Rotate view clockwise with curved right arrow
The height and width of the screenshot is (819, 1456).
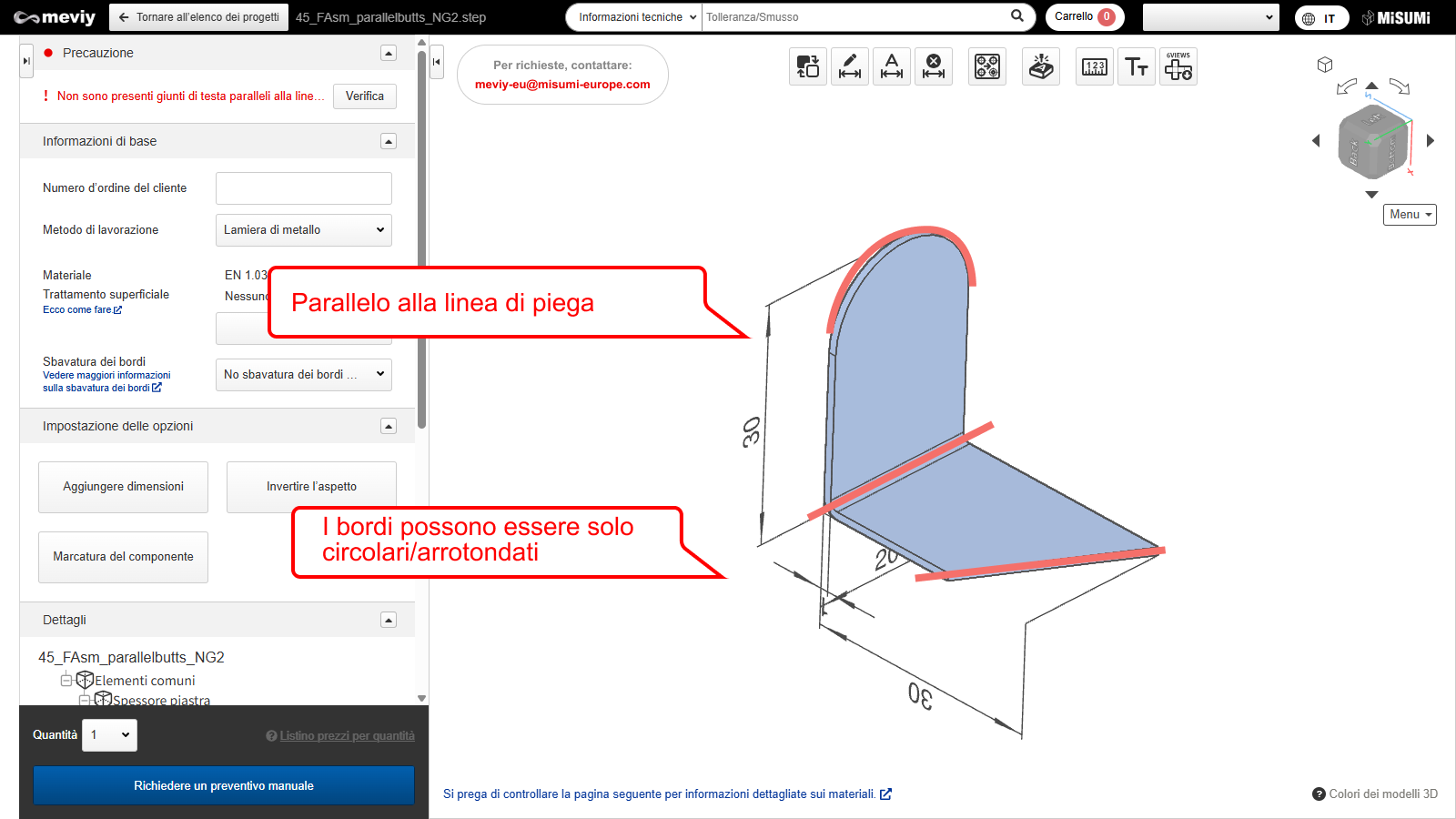pyautogui.click(x=1400, y=86)
